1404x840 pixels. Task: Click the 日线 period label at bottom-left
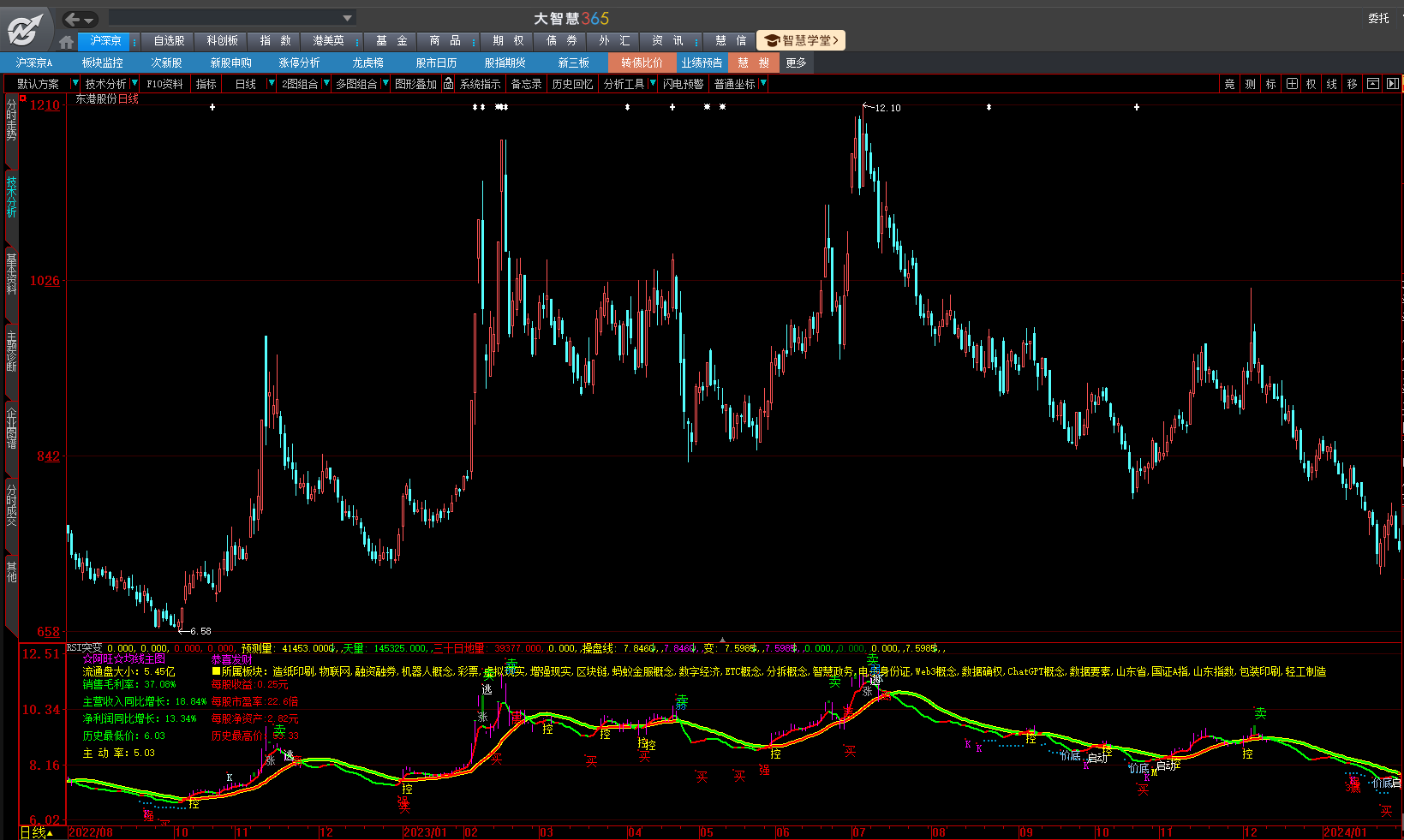coord(33,832)
